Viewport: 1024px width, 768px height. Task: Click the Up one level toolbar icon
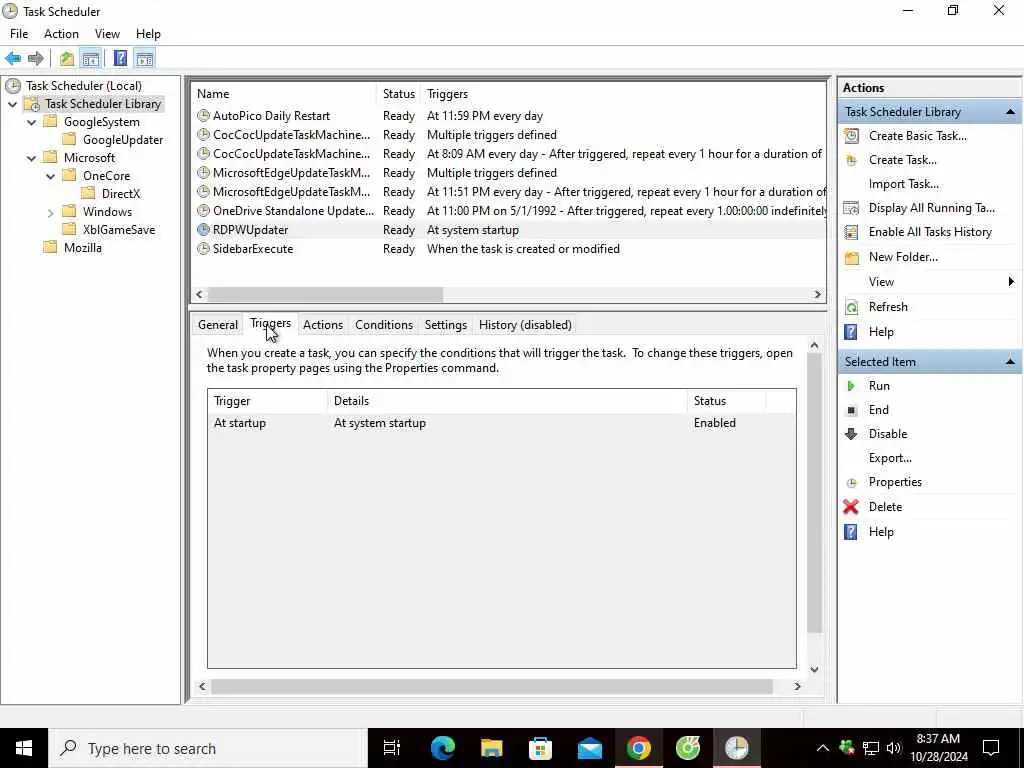click(x=67, y=59)
